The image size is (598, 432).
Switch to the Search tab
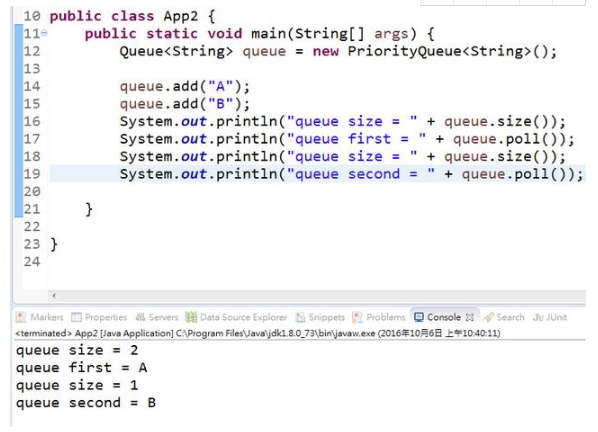(503, 317)
